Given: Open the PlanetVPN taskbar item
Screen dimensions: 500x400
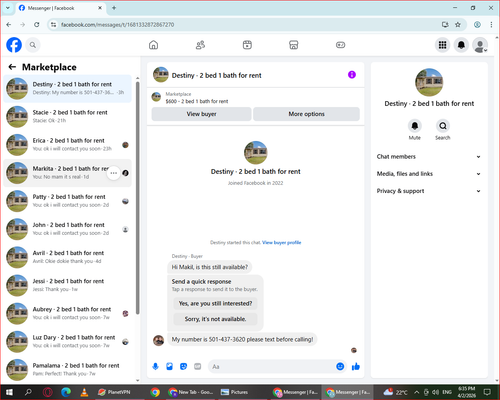Looking at the screenshot, I should pyautogui.click(x=114, y=392).
